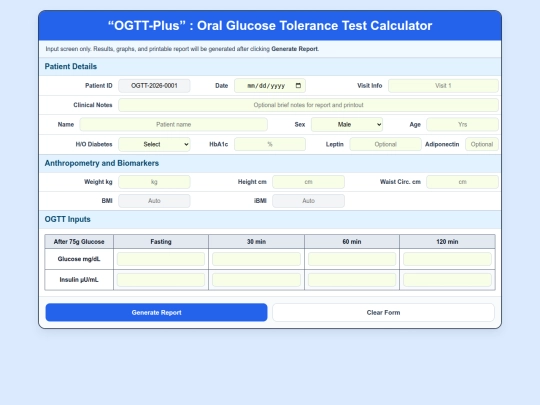The image size is (540, 405).
Task: Click the OGTT-Plus calculator title
Action: click(270, 26)
